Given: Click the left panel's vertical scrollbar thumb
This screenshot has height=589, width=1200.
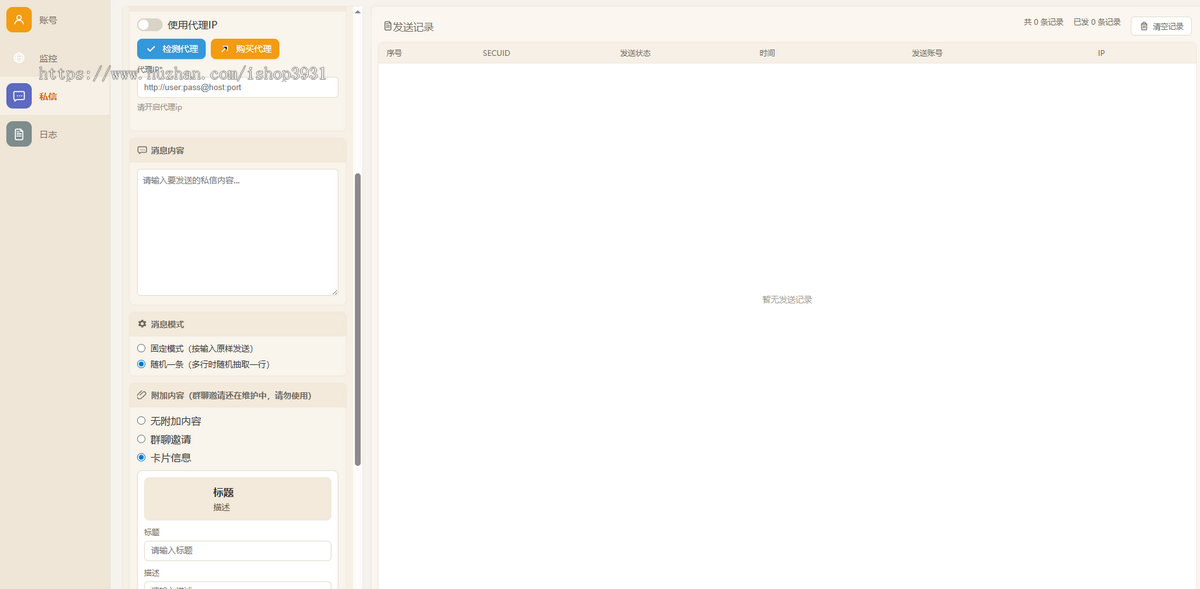Looking at the screenshot, I should point(358,319).
